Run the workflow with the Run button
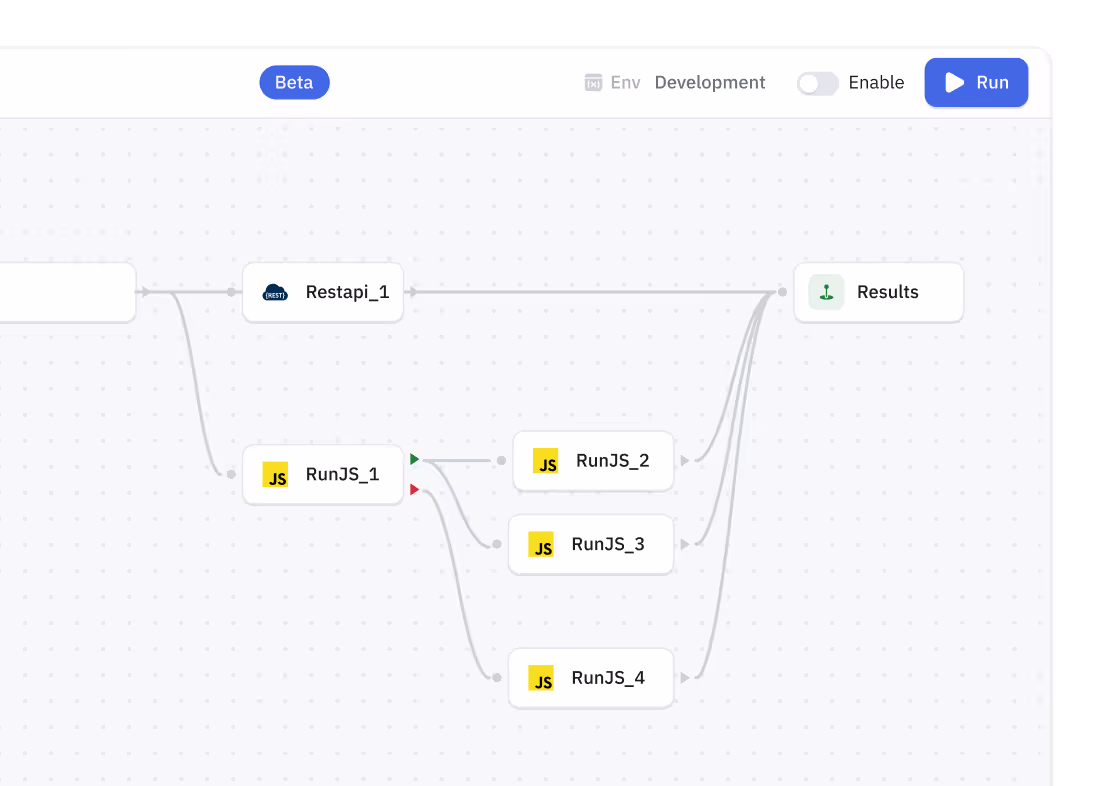 coord(976,83)
